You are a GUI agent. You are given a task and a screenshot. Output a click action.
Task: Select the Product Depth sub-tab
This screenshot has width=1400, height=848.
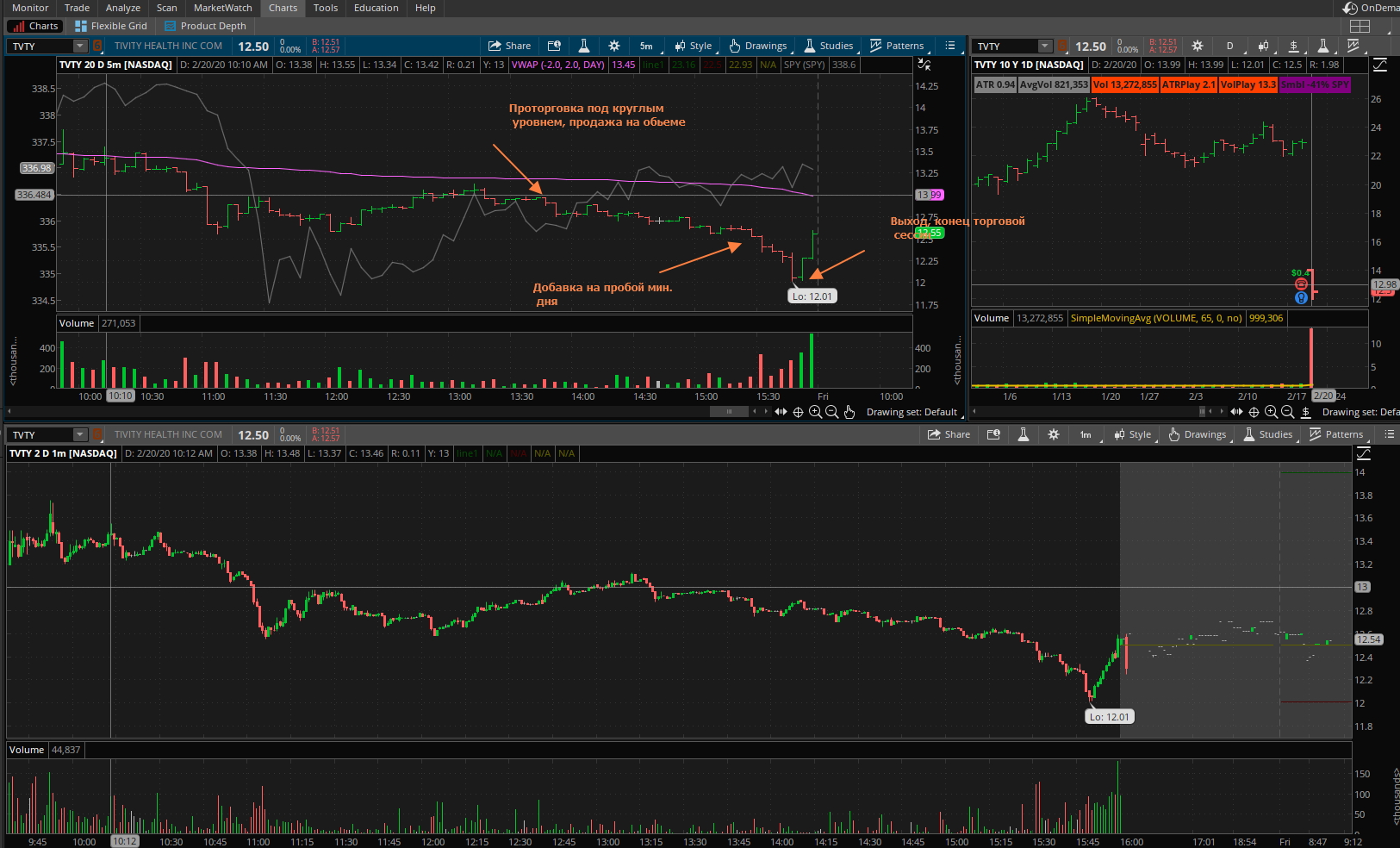(x=206, y=26)
